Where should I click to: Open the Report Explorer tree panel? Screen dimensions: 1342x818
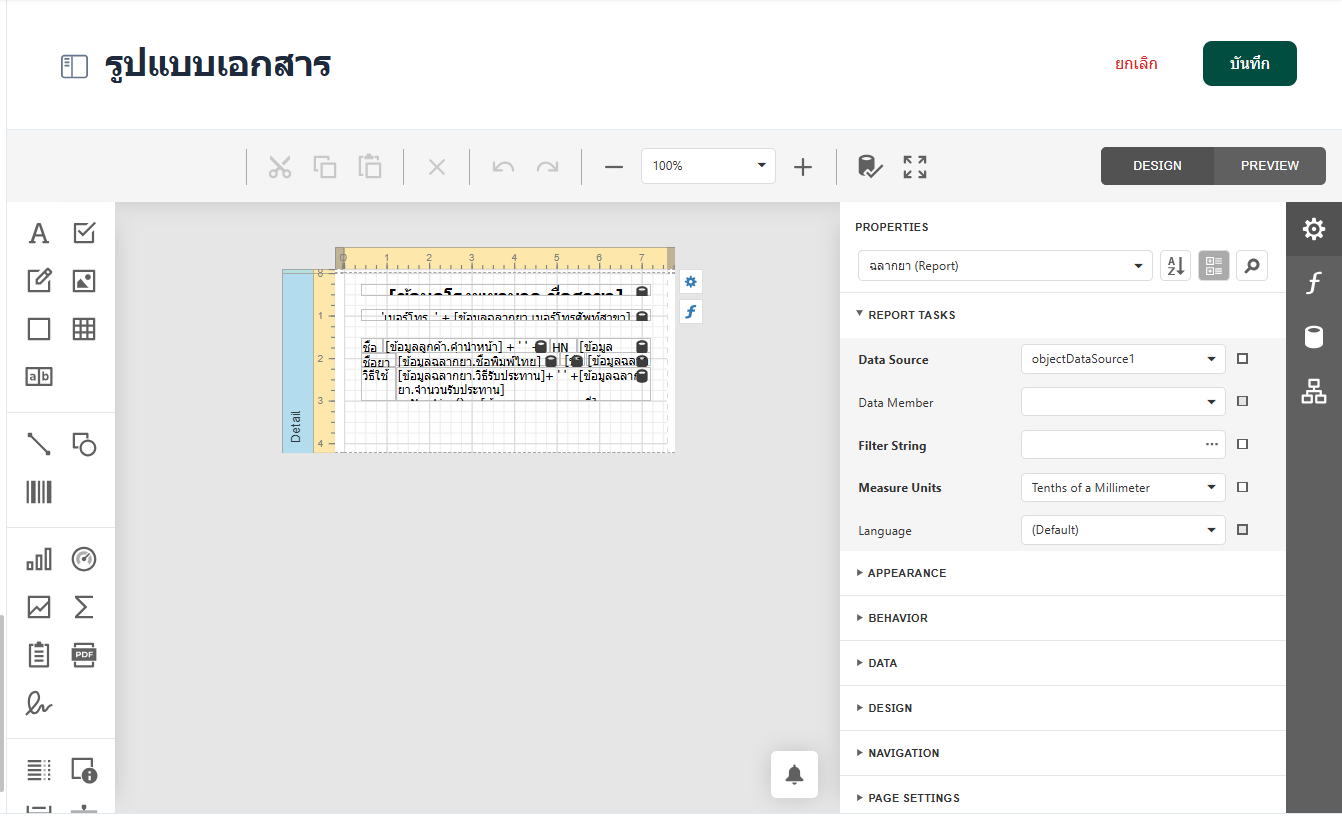click(x=1313, y=391)
